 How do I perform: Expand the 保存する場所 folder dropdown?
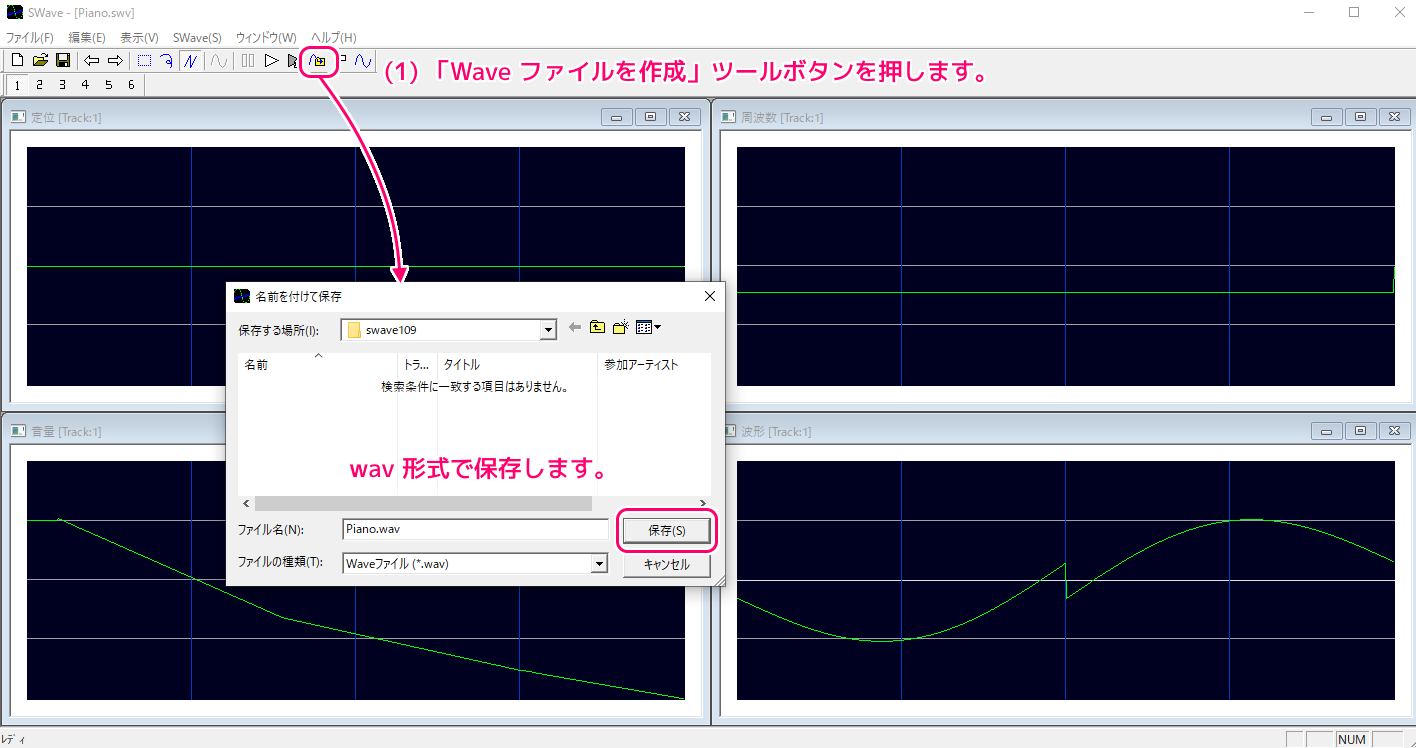point(547,329)
